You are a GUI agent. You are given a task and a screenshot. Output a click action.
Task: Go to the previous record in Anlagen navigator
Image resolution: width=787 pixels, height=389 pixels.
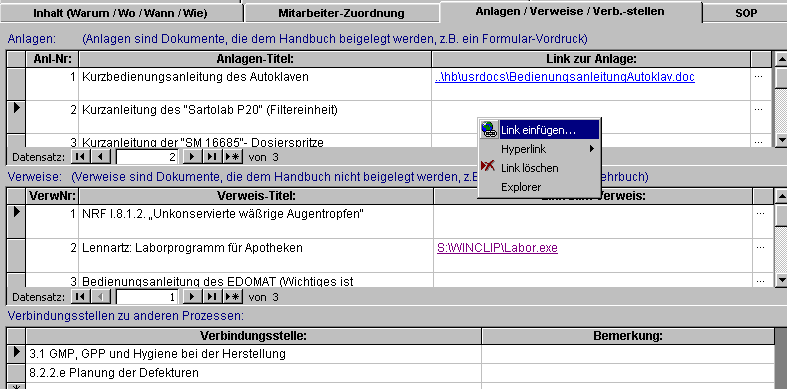click(100, 157)
